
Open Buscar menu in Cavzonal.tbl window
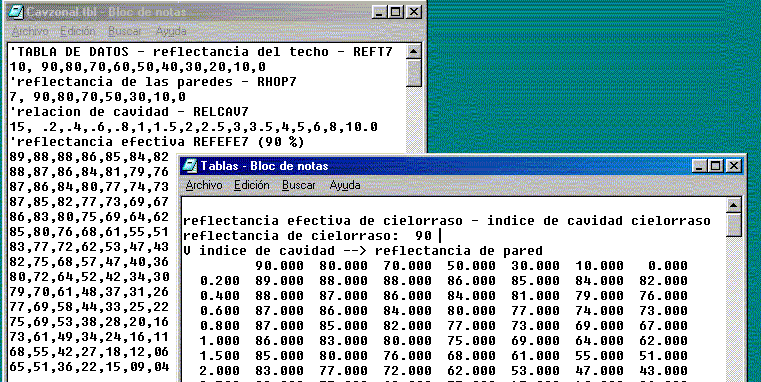pos(125,31)
